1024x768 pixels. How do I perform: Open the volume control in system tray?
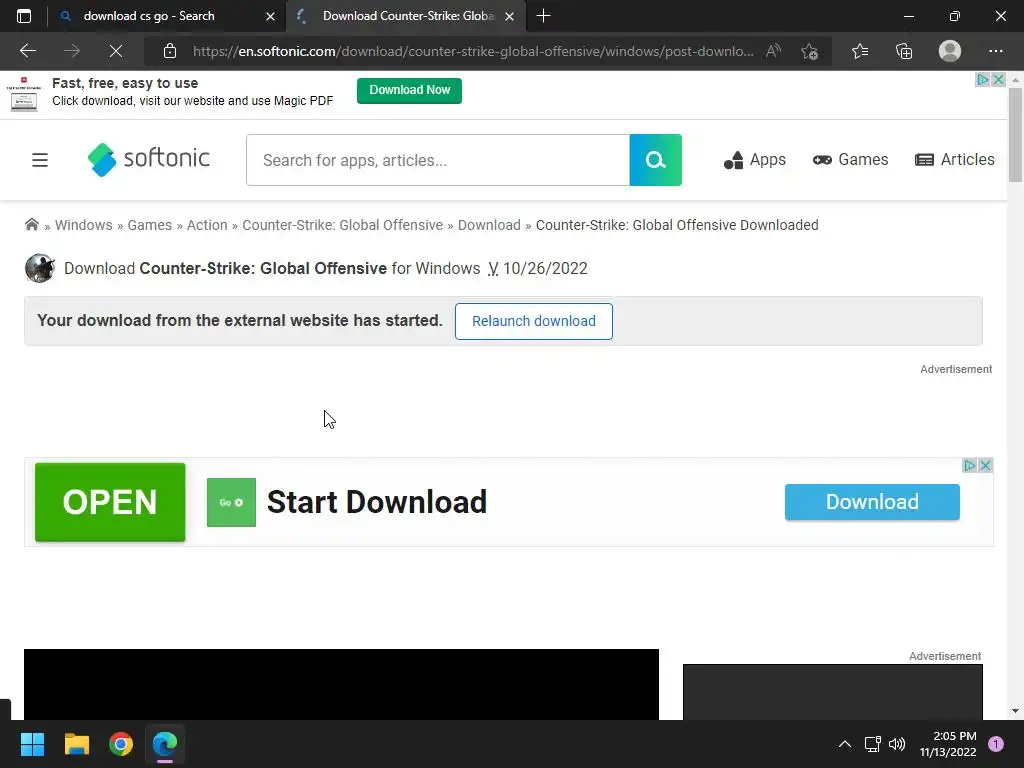tap(897, 744)
